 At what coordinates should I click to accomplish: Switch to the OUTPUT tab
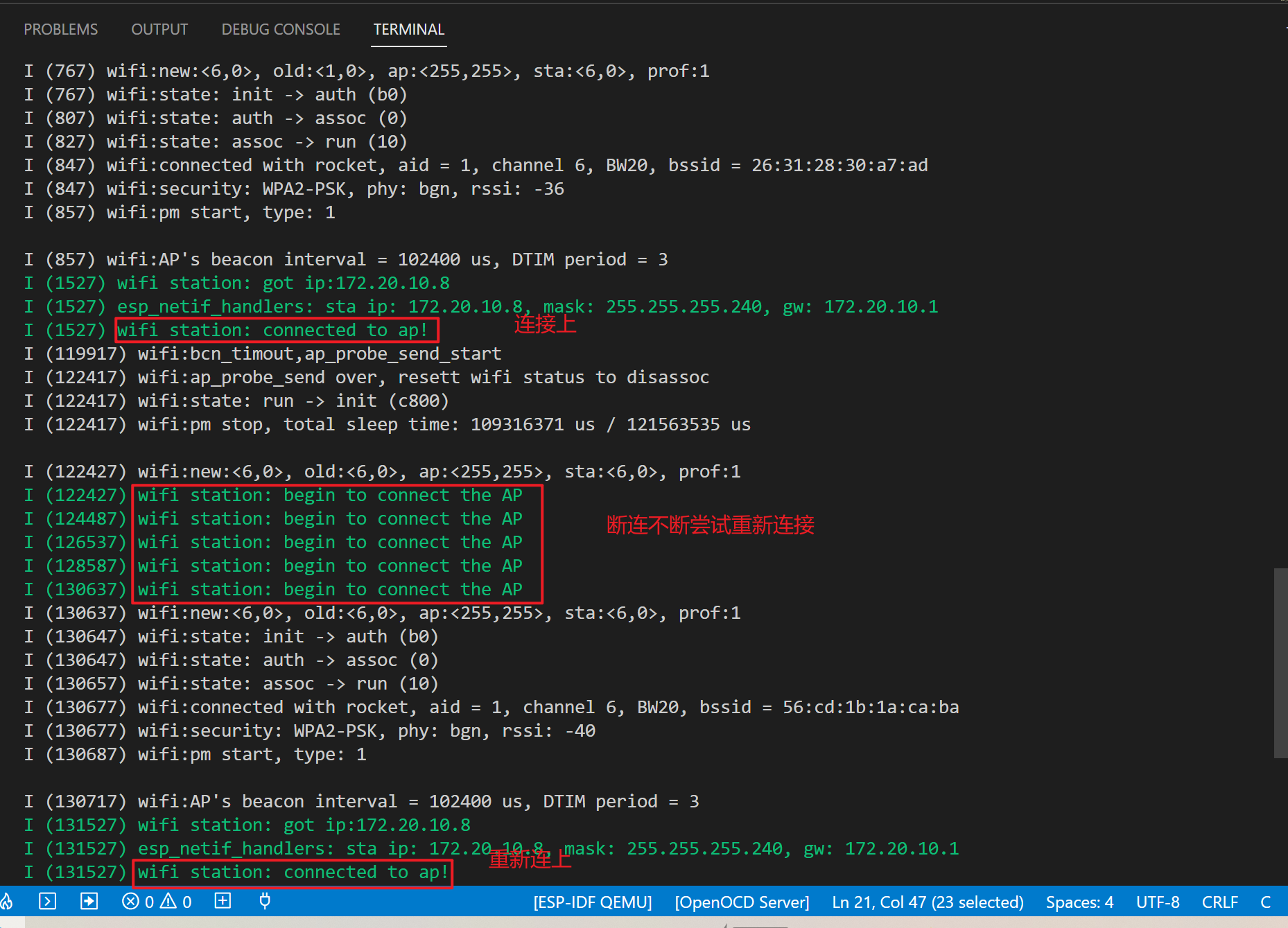click(159, 29)
